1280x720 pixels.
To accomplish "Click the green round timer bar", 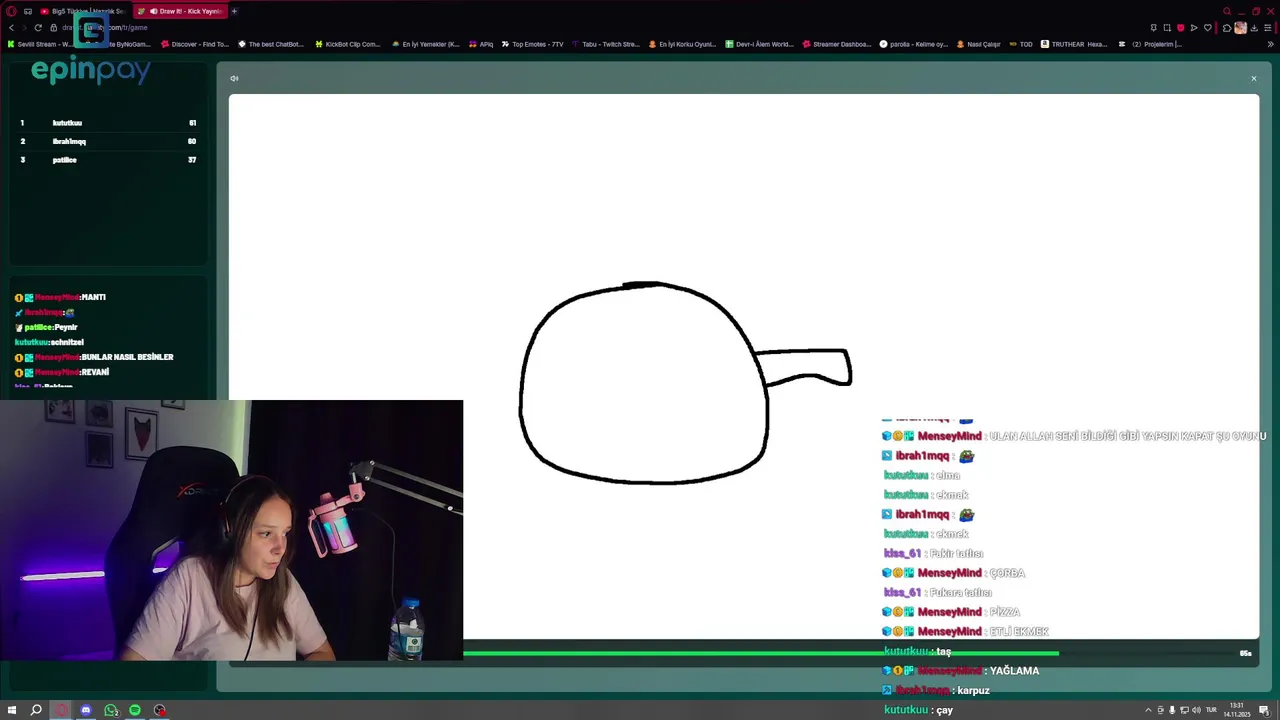I will [760, 653].
